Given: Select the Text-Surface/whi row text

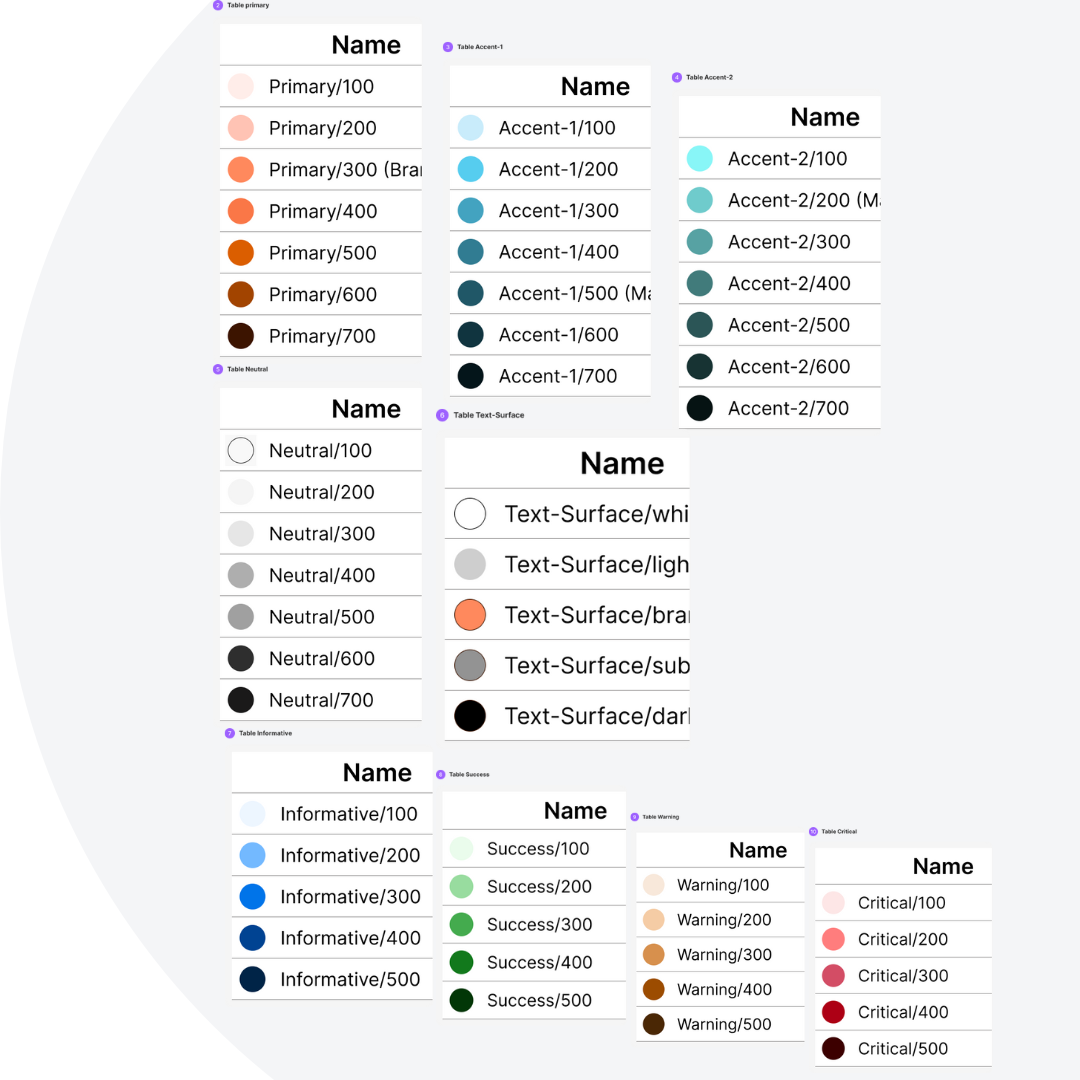Looking at the screenshot, I should click(x=596, y=515).
